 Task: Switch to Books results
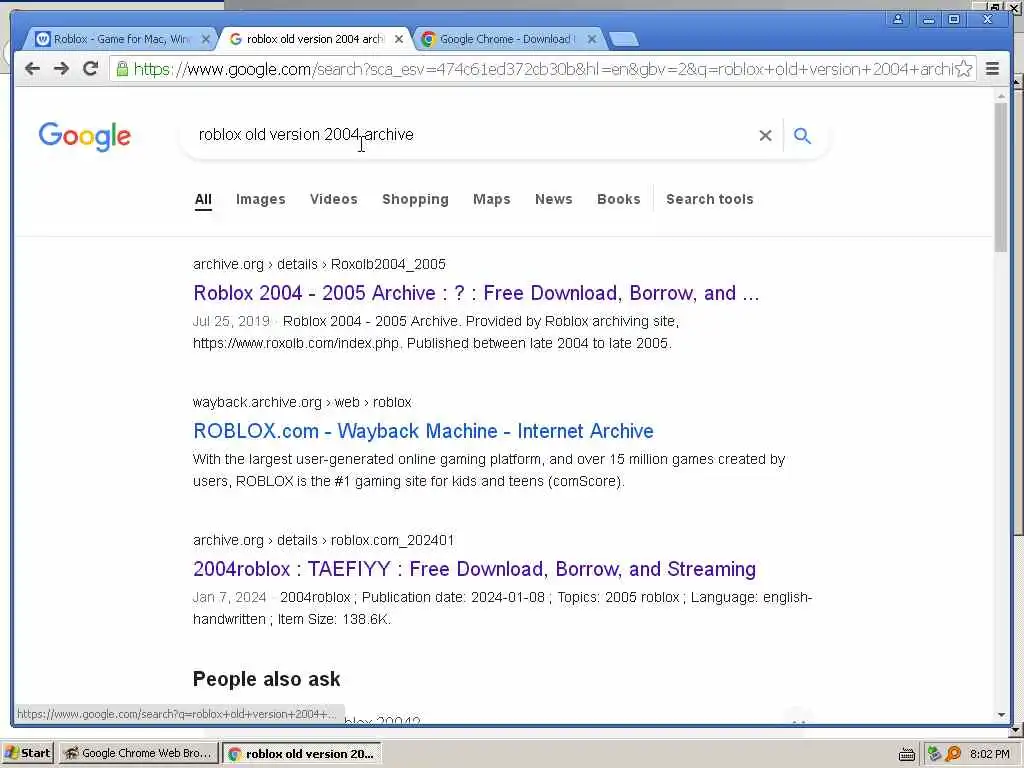(x=618, y=199)
